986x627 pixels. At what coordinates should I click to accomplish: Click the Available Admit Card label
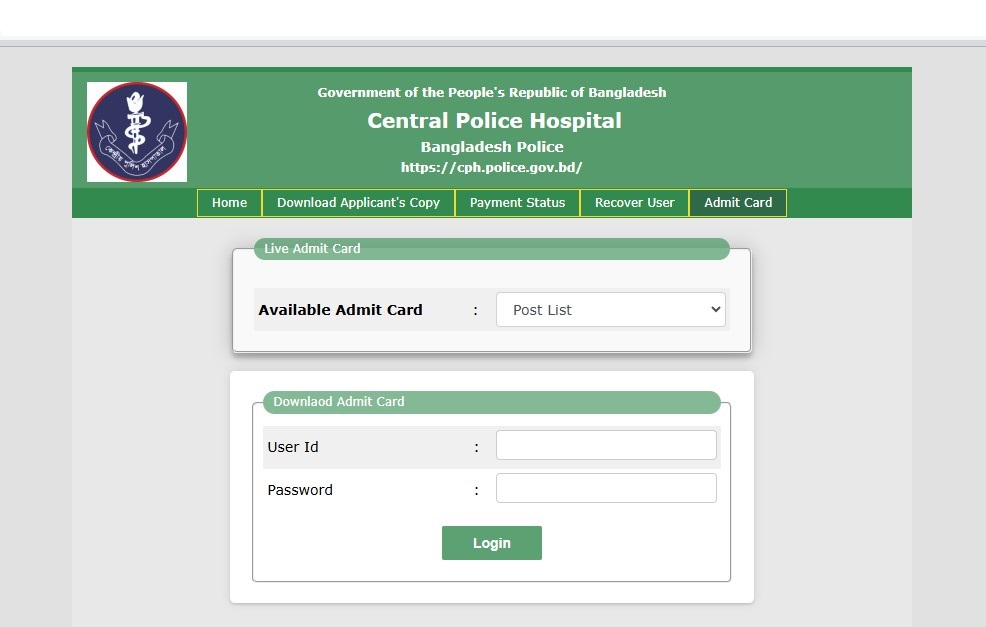(x=340, y=310)
